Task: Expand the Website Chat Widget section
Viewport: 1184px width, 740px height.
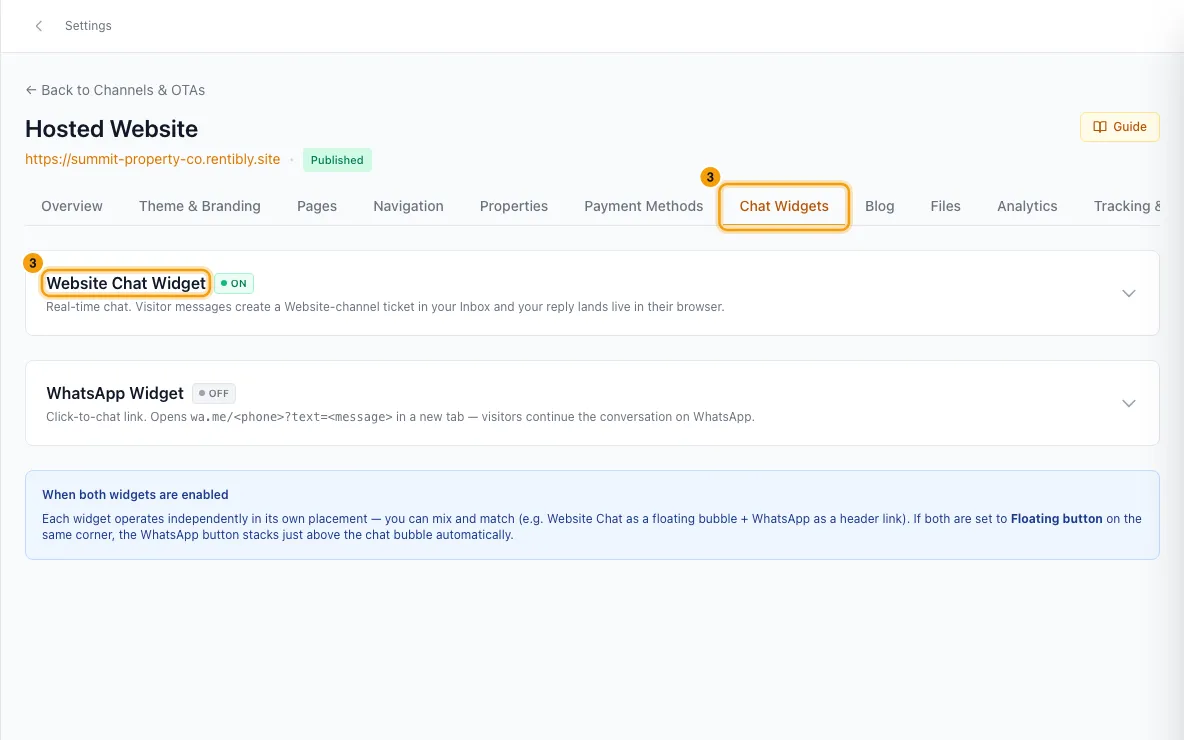Action: point(1128,293)
